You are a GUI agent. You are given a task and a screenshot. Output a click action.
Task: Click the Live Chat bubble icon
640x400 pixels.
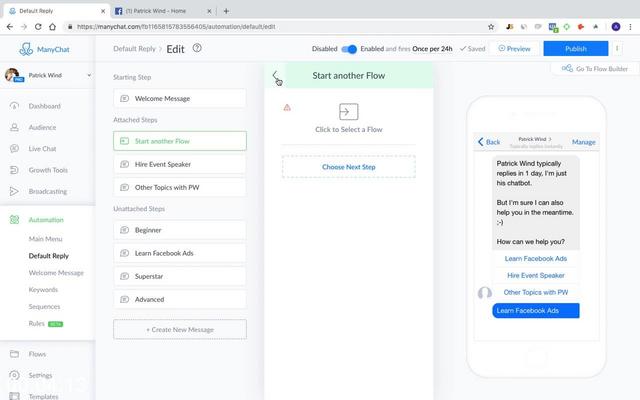pyautogui.click(x=14, y=148)
